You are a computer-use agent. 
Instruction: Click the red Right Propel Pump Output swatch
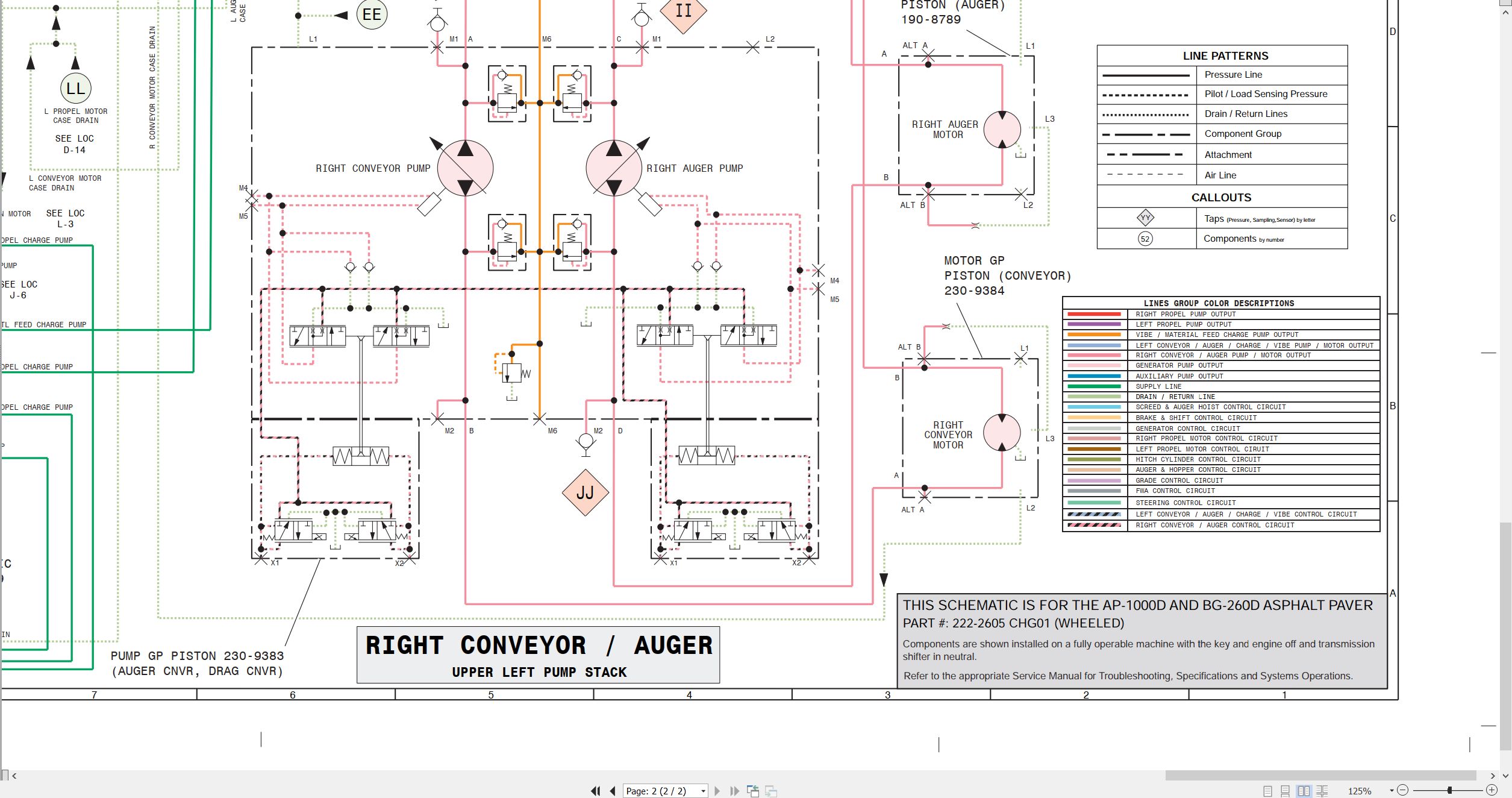pos(1094,314)
